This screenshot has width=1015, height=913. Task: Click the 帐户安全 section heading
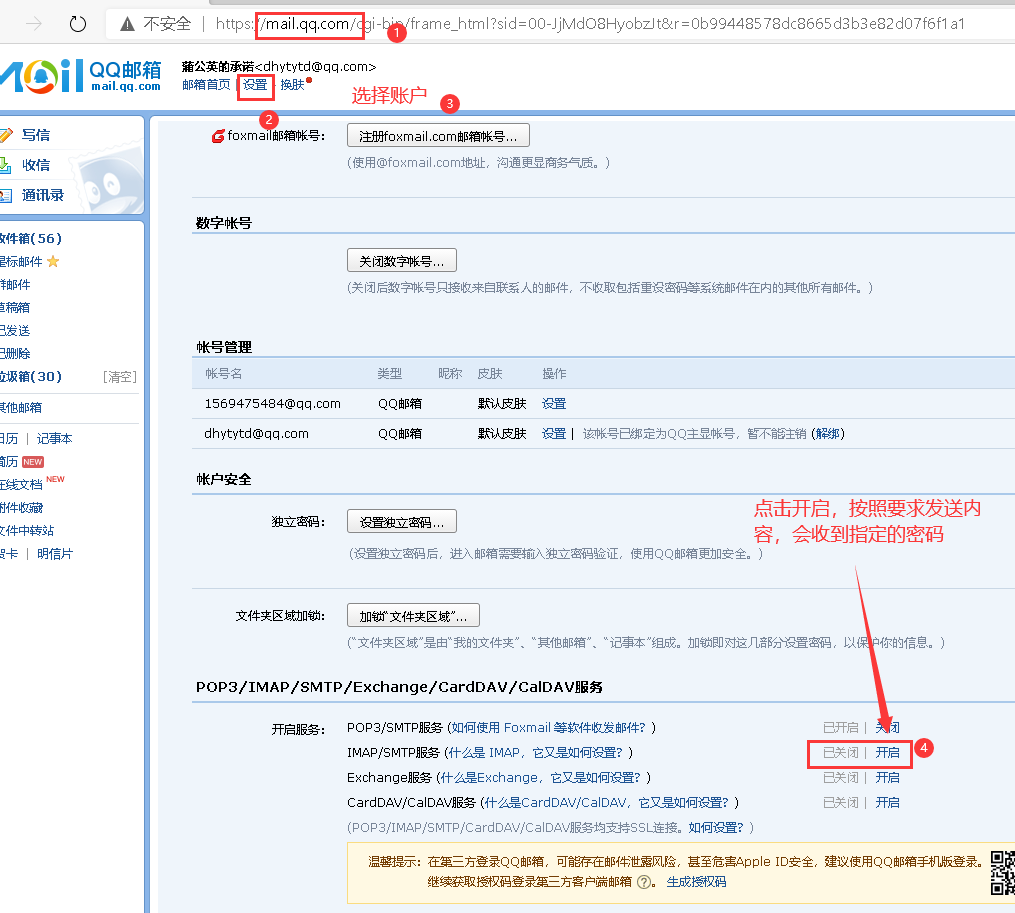pyautogui.click(x=224, y=479)
